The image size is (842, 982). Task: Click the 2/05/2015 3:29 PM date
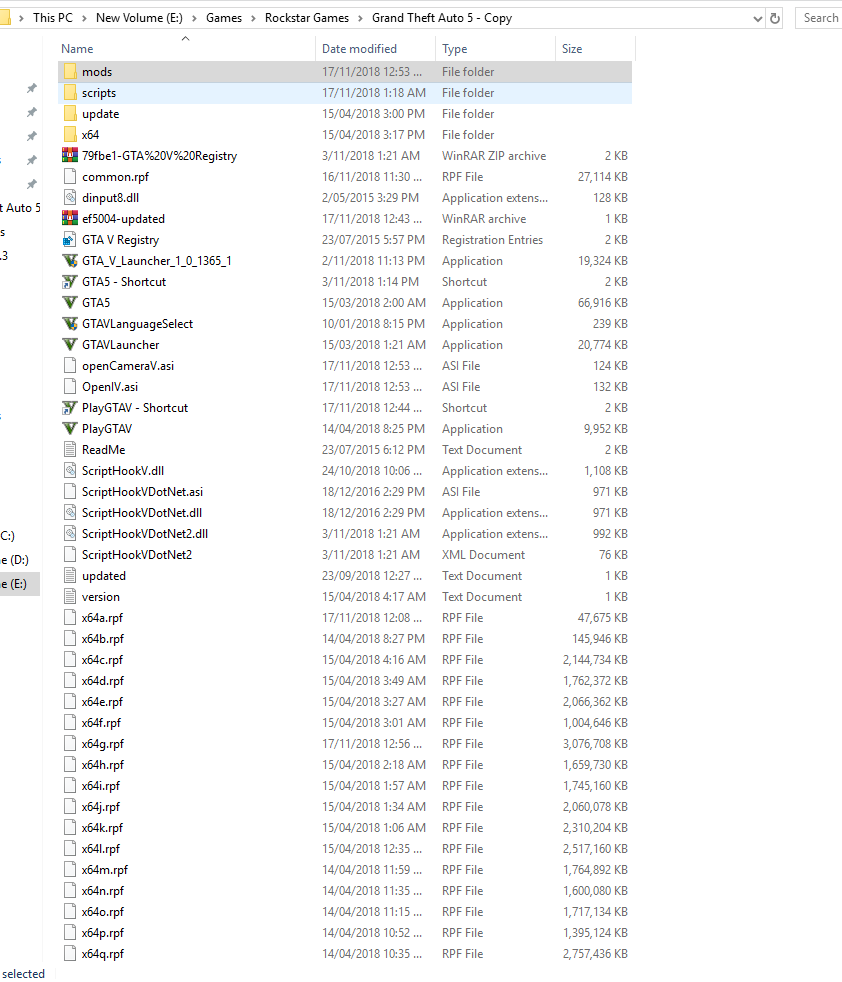pyautogui.click(x=370, y=198)
